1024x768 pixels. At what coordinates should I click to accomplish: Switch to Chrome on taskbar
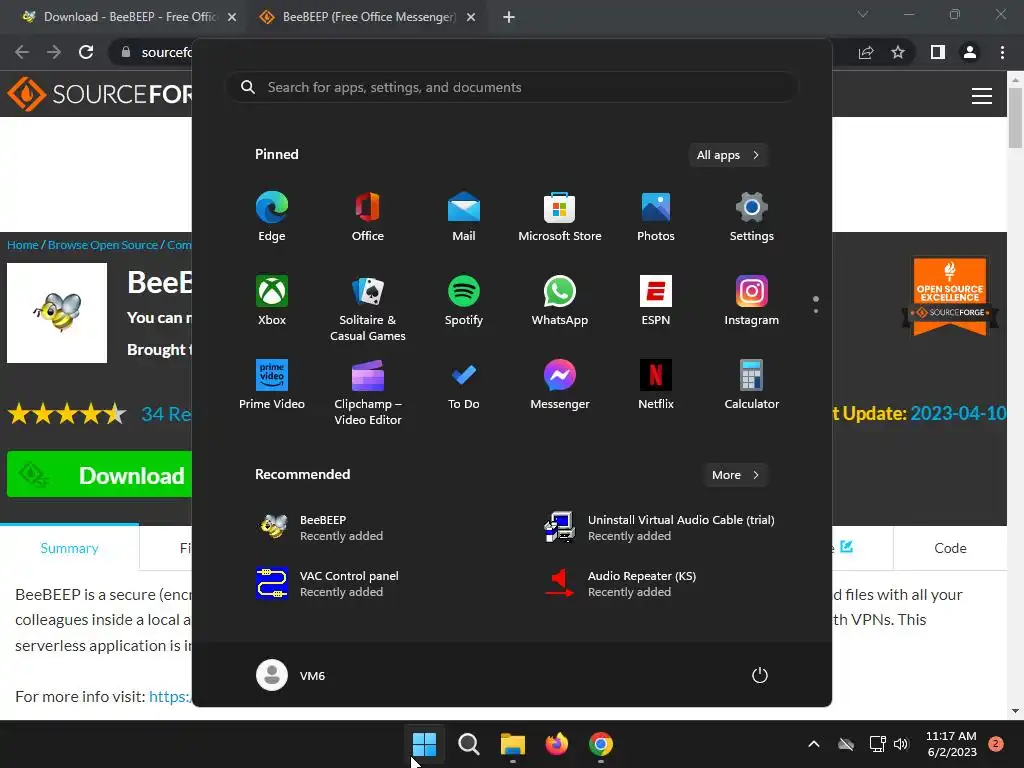tap(601, 744)
